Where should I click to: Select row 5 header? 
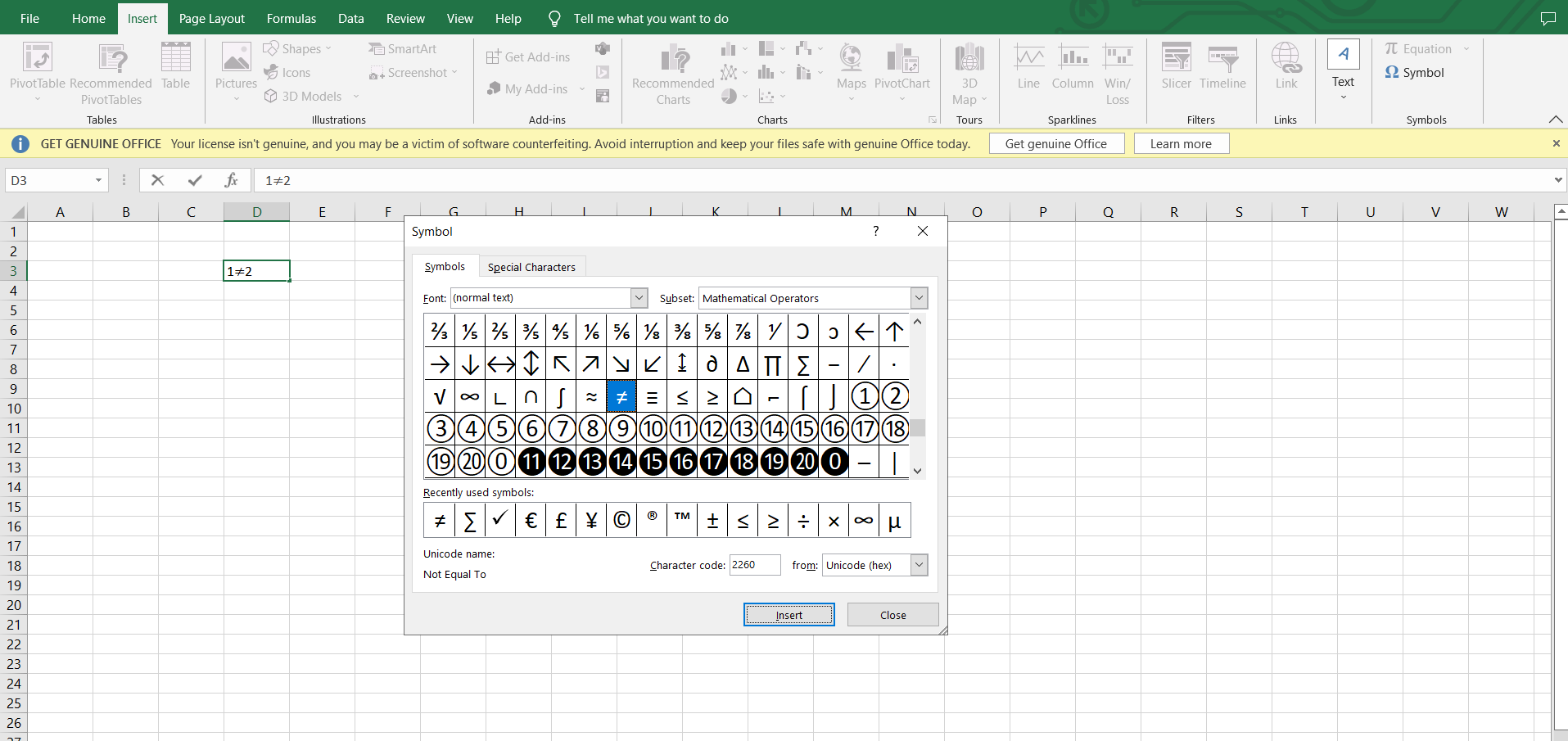(x=13, y=310)
